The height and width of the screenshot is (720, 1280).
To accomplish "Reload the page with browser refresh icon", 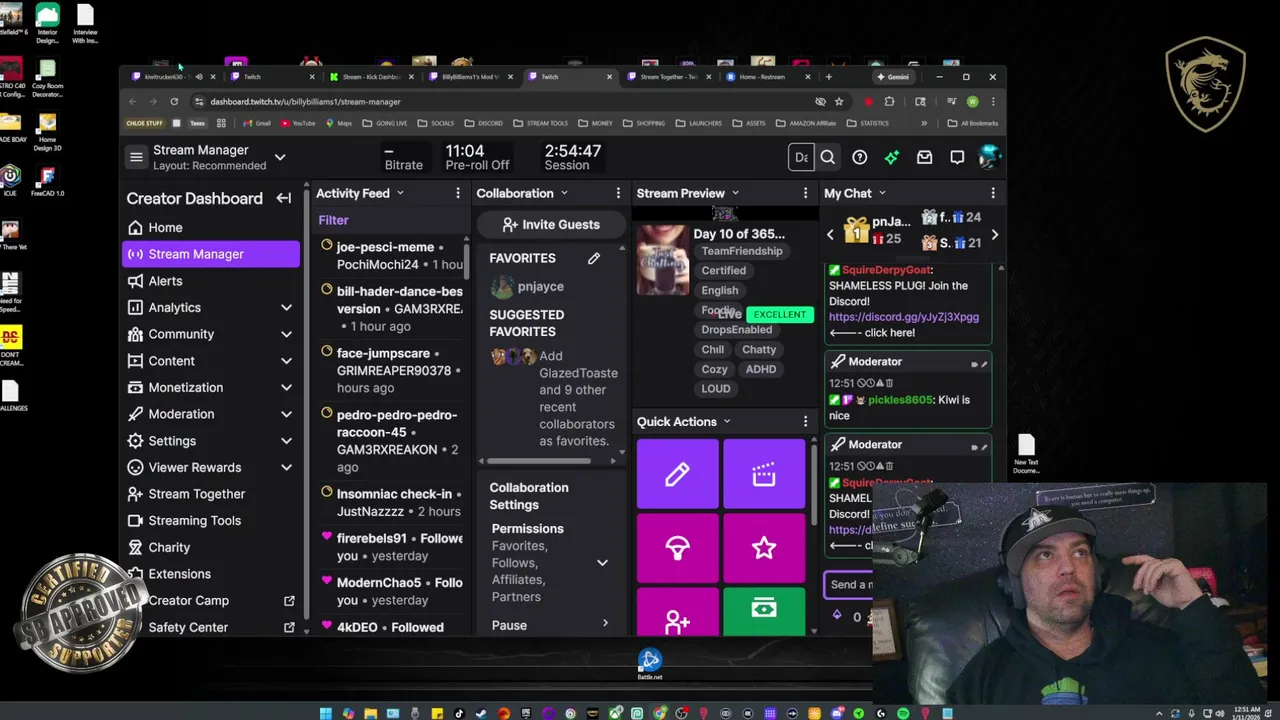I will click(x=174, y=101).
